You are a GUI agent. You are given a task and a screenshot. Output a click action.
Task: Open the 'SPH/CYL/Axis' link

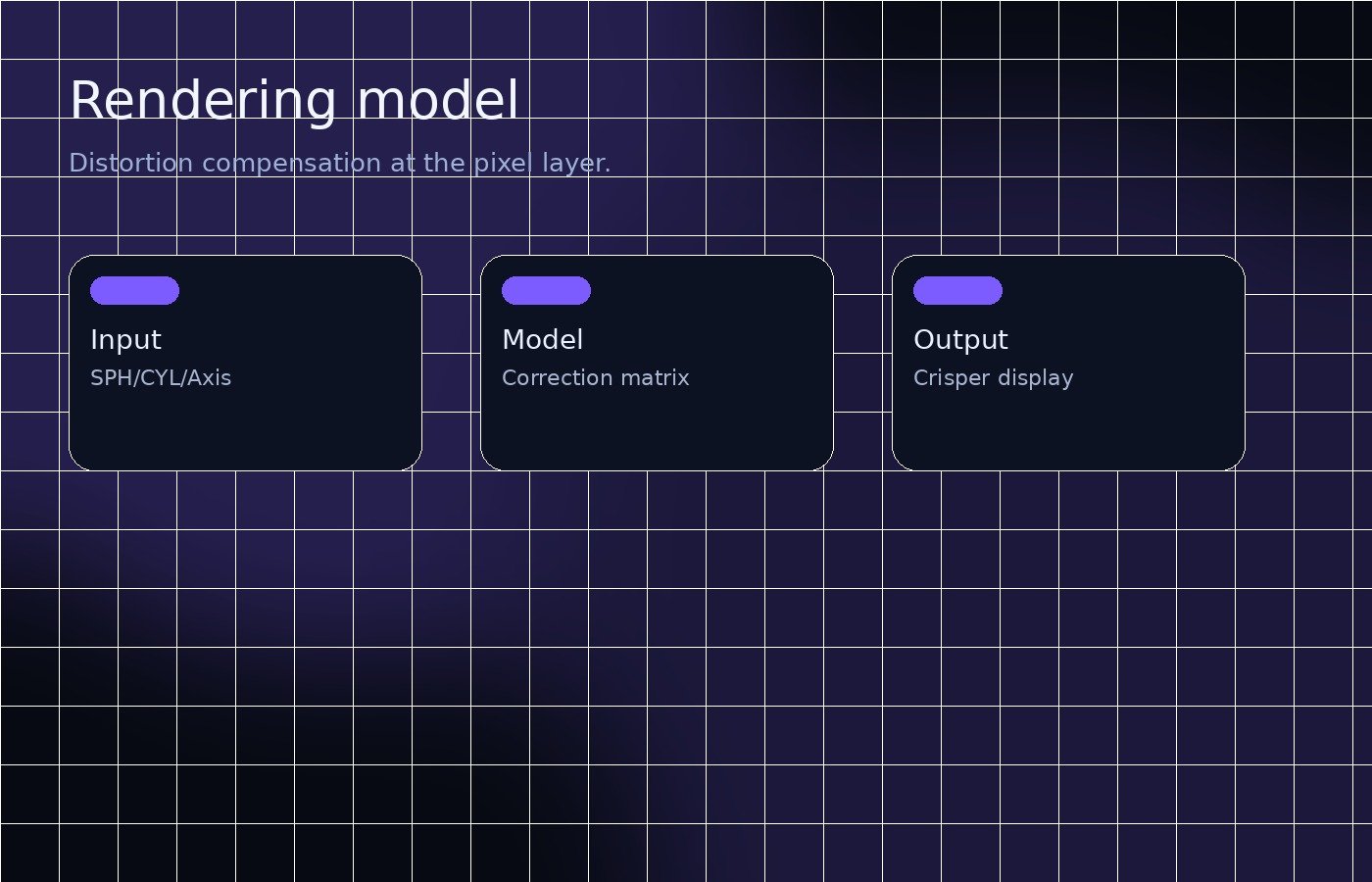(161, 377)
